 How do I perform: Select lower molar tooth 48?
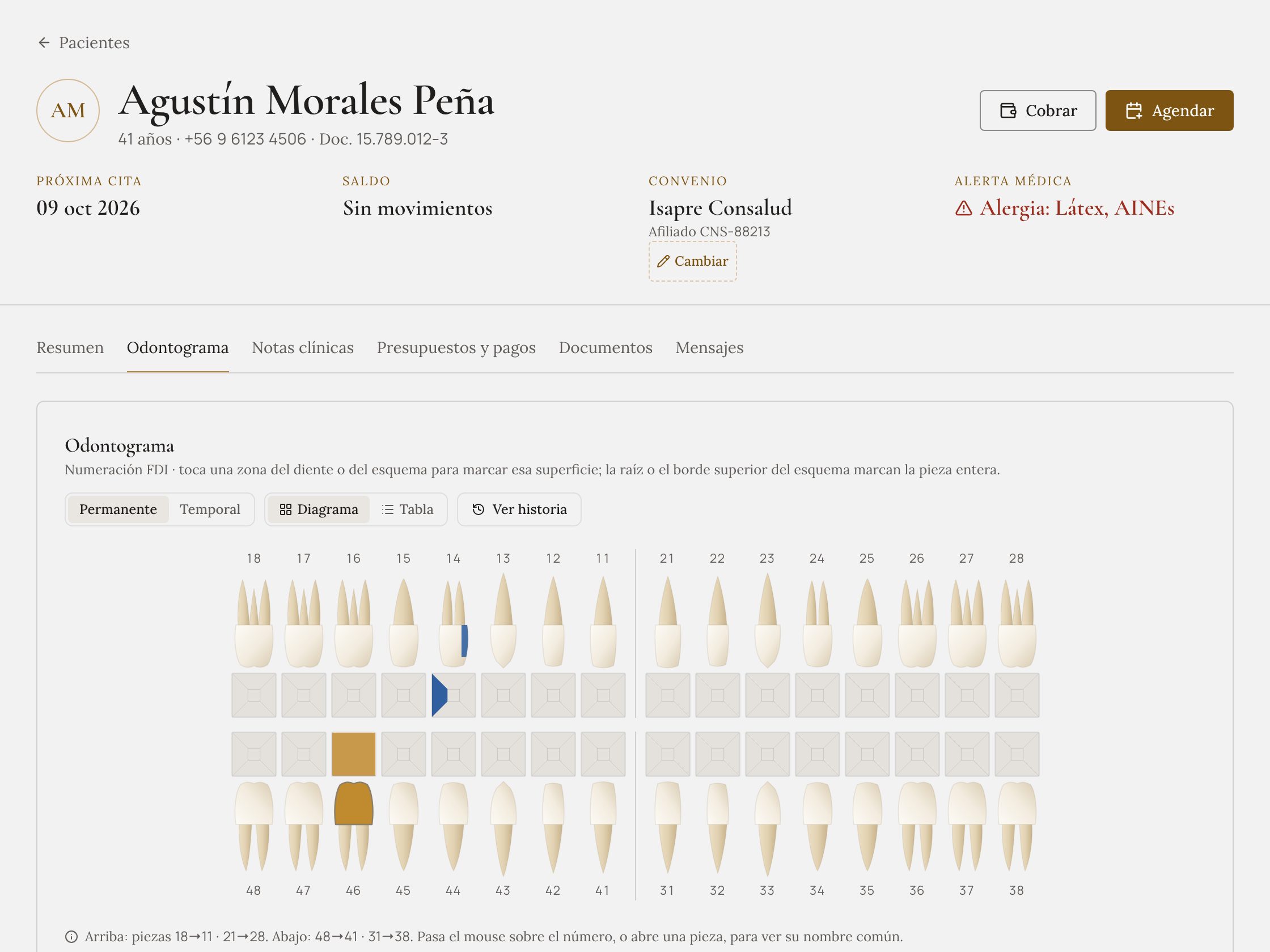pyautogui.click(x=254, y=827)
